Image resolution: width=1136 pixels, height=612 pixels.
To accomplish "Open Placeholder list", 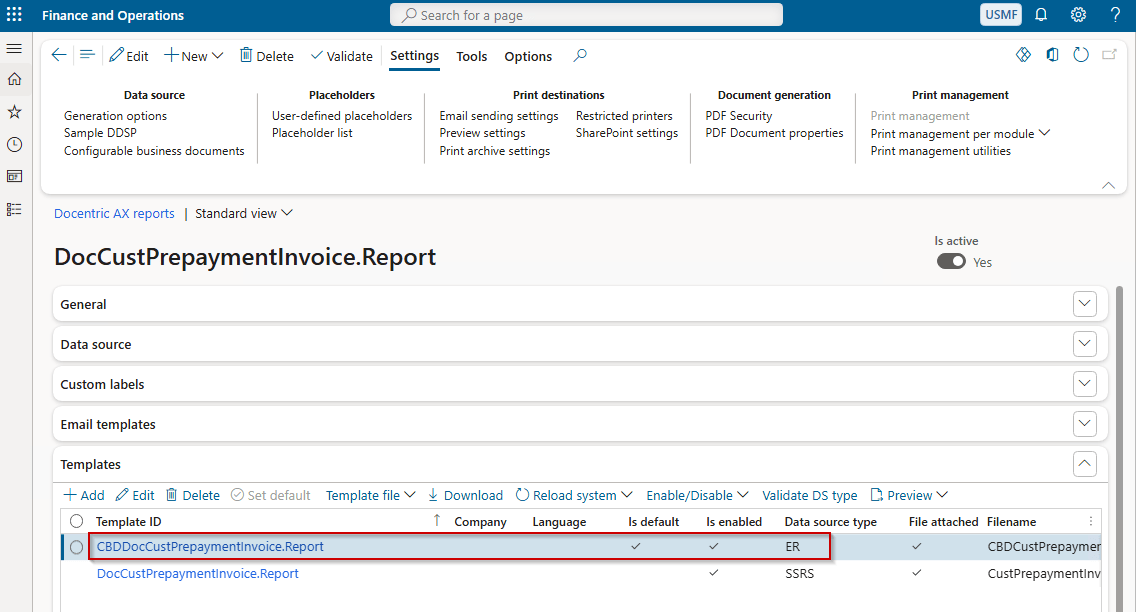I will click(x=312, y=133).
